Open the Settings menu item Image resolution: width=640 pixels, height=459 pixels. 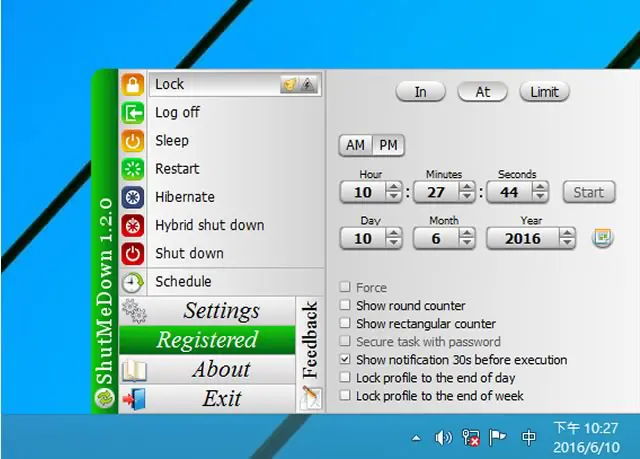(207, 310)
